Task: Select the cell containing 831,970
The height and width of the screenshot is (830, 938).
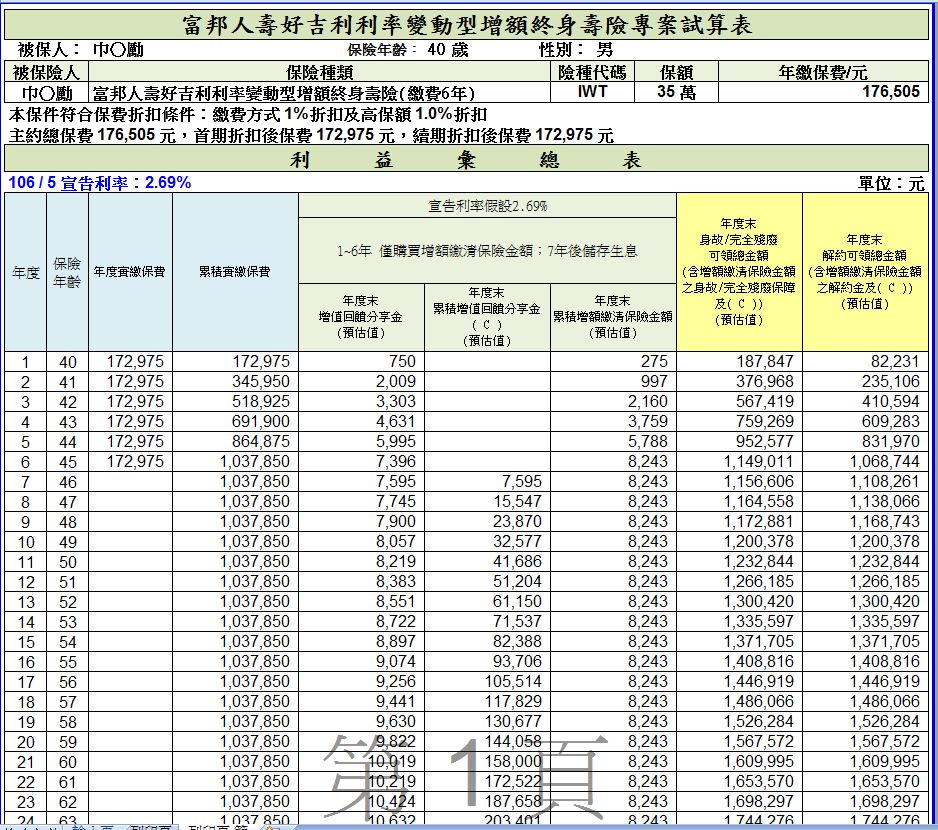Action: click(865, 442)
